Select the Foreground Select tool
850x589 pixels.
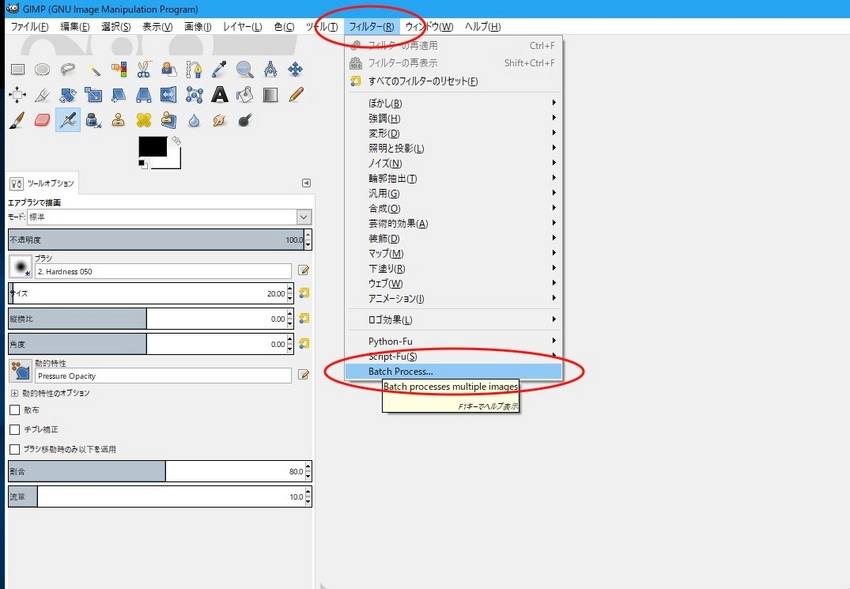click(x=169, y=69)
